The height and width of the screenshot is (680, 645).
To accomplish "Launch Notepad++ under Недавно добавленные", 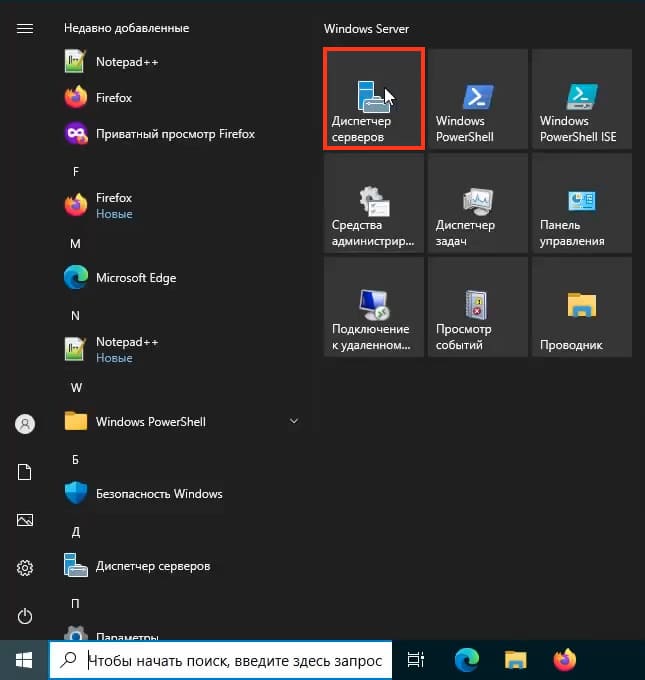I will pos(182,62).
